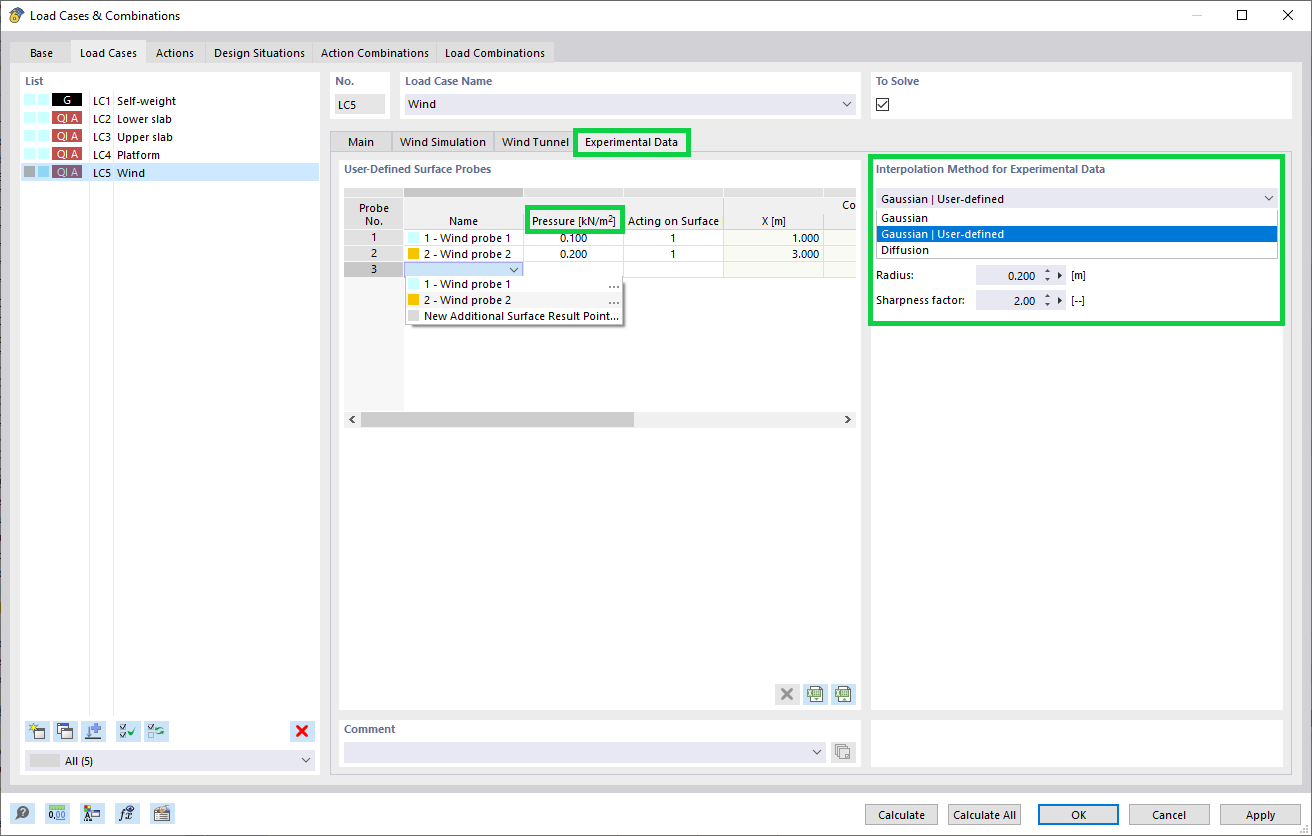This screenshot has height=836, width=1312.
Task: Open the ellipsis next to Wind probe 1
Action: point(613,285)
